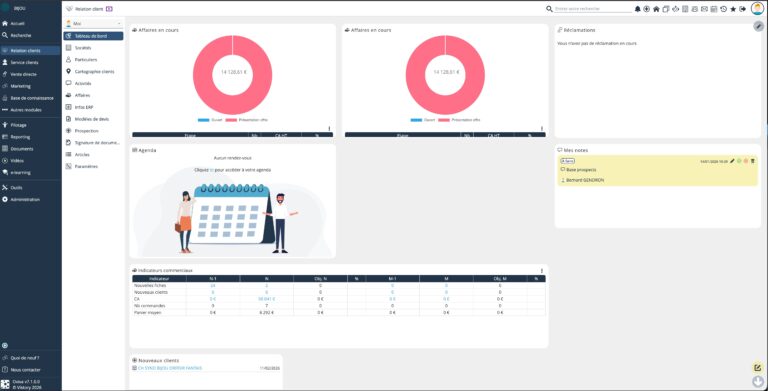Open the code brackets icon in top toolbar
The height and width of the screenshot is (391, 768).
[675, 9]
